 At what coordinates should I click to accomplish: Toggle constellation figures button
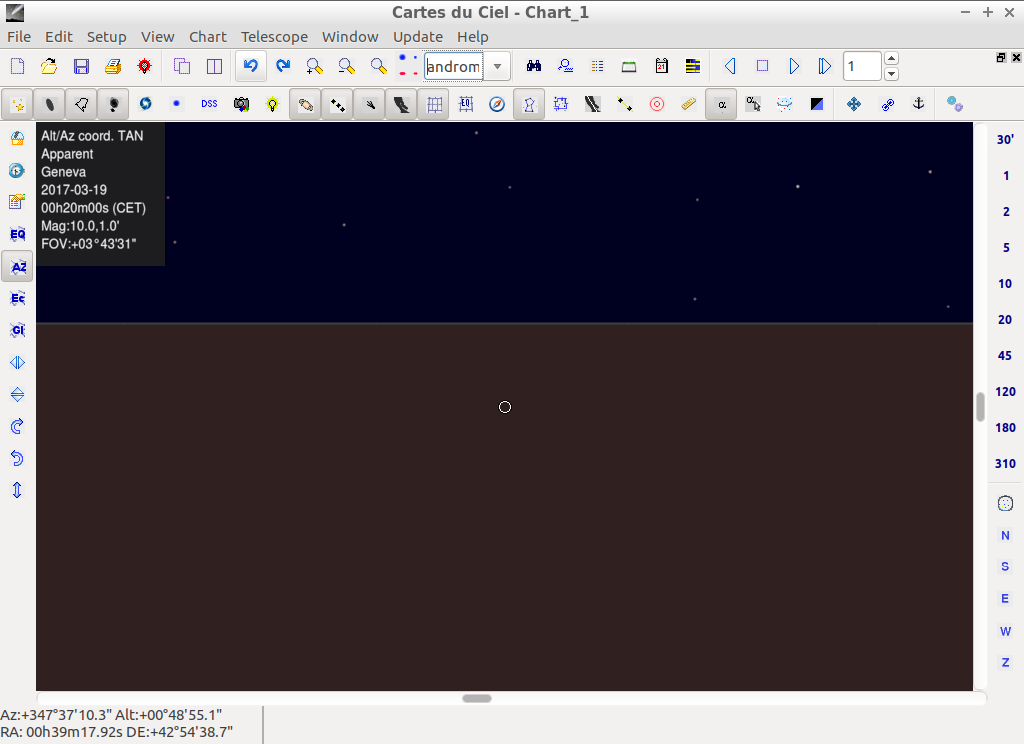click(x=529, y=105)
